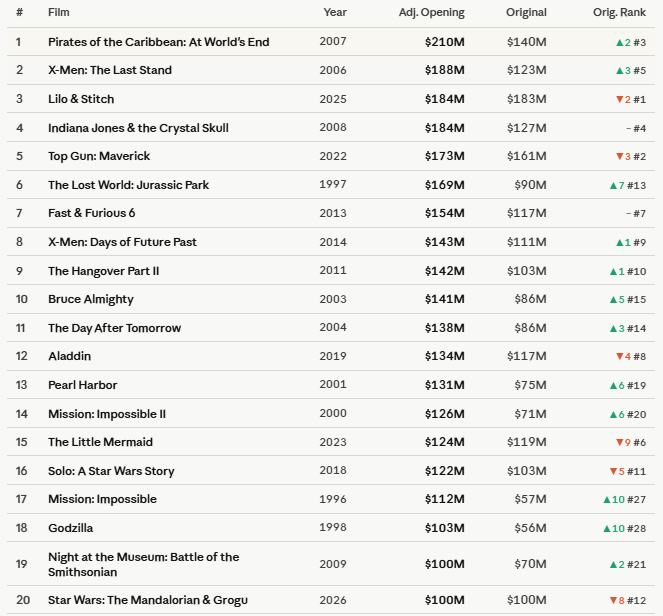Click the red down arrow in Aladdin row
The width and height of the screenshot is (663, 616).
coord(619,356)
